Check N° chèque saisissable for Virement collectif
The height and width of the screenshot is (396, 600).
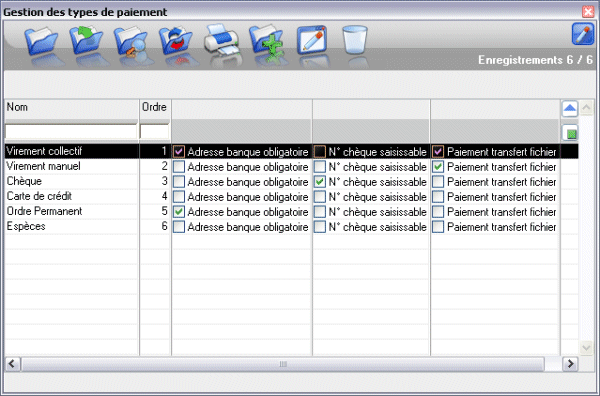coord(320,152)
